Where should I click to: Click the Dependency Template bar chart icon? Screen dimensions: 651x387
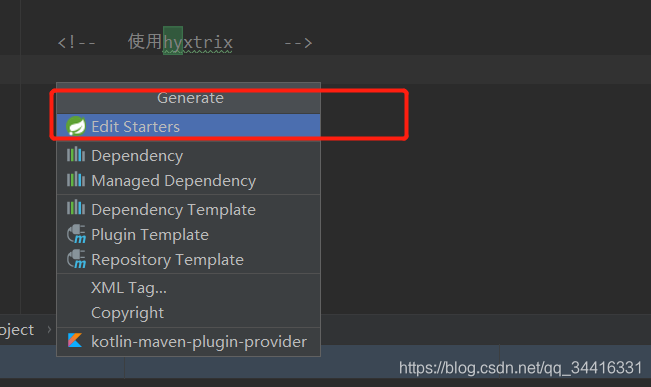click(76, 207)
